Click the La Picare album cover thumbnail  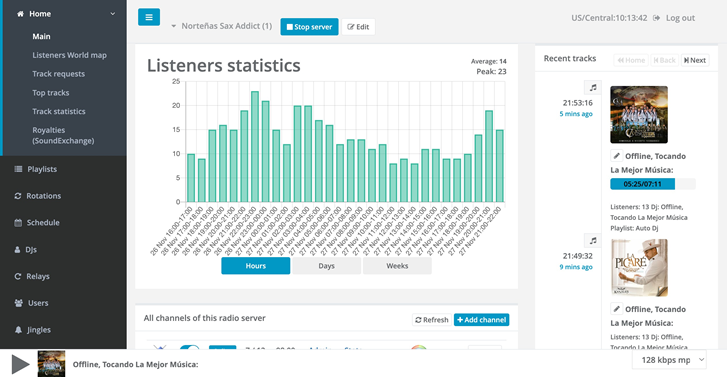point(639,268)
